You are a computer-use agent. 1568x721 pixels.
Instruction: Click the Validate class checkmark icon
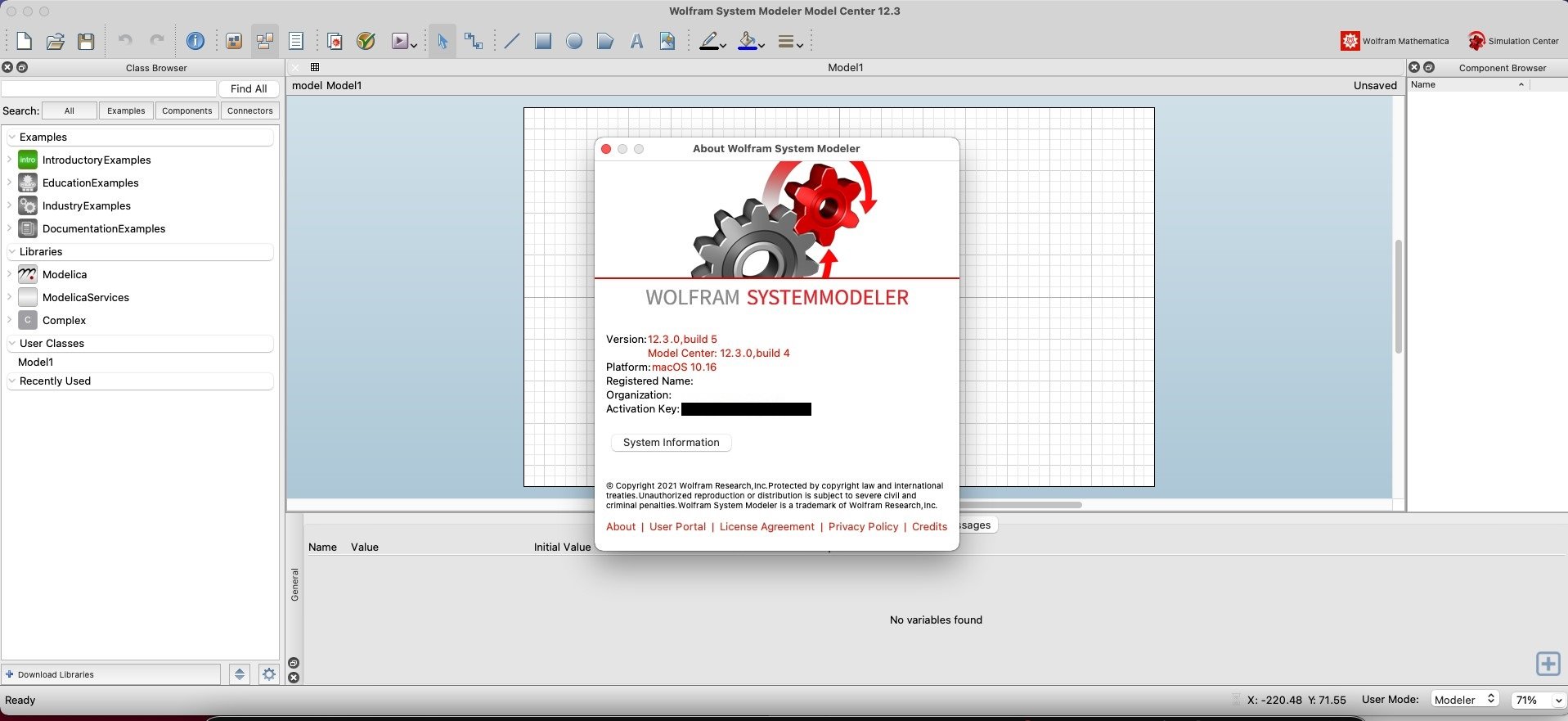point(366,41)
